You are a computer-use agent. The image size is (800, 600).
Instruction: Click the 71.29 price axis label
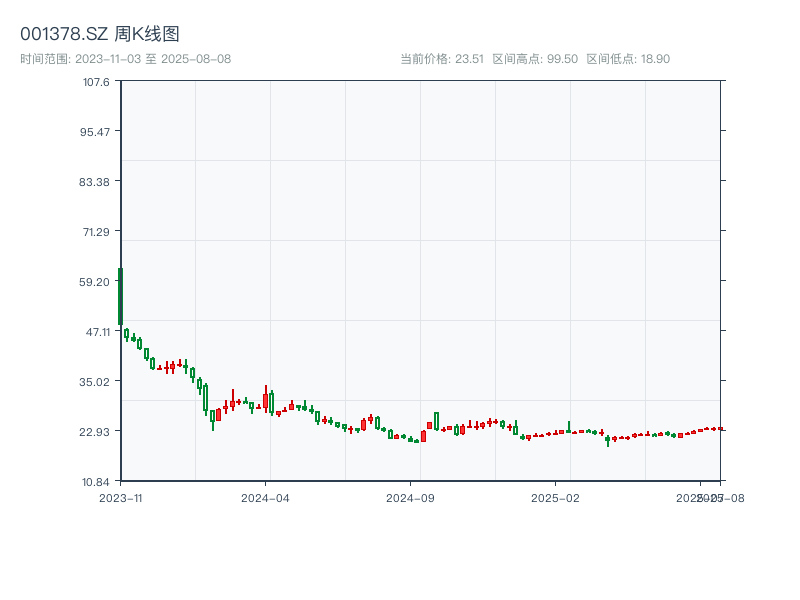coord(97,232)
